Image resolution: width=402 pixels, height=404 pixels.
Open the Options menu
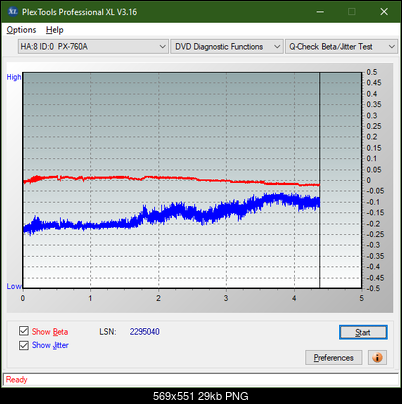click(21, 30)
